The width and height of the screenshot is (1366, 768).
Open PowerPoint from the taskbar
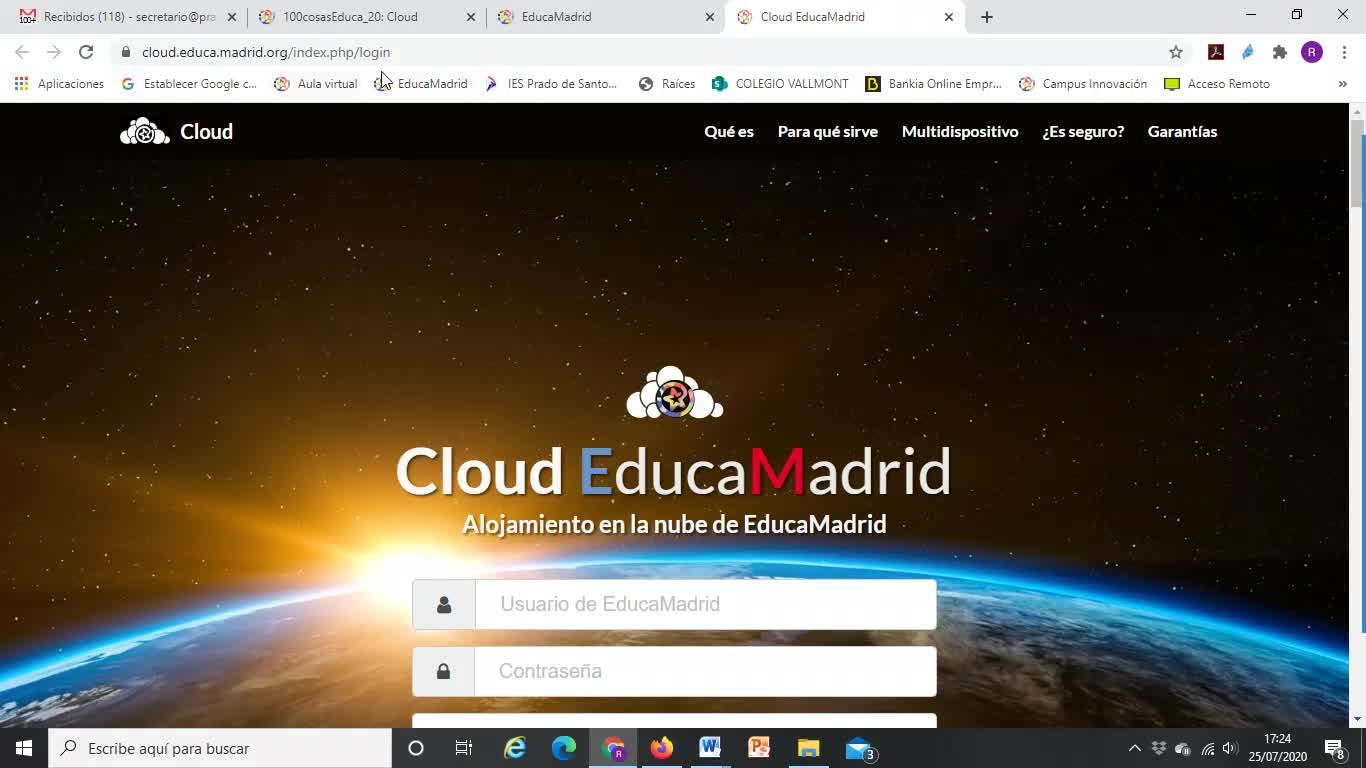coord(759,748)
